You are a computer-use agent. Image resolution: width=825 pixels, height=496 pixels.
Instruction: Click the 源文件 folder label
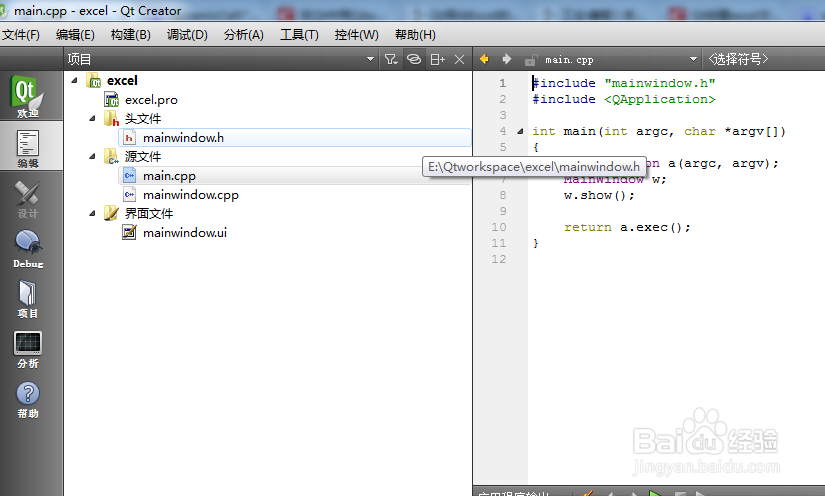coord(143,156)
